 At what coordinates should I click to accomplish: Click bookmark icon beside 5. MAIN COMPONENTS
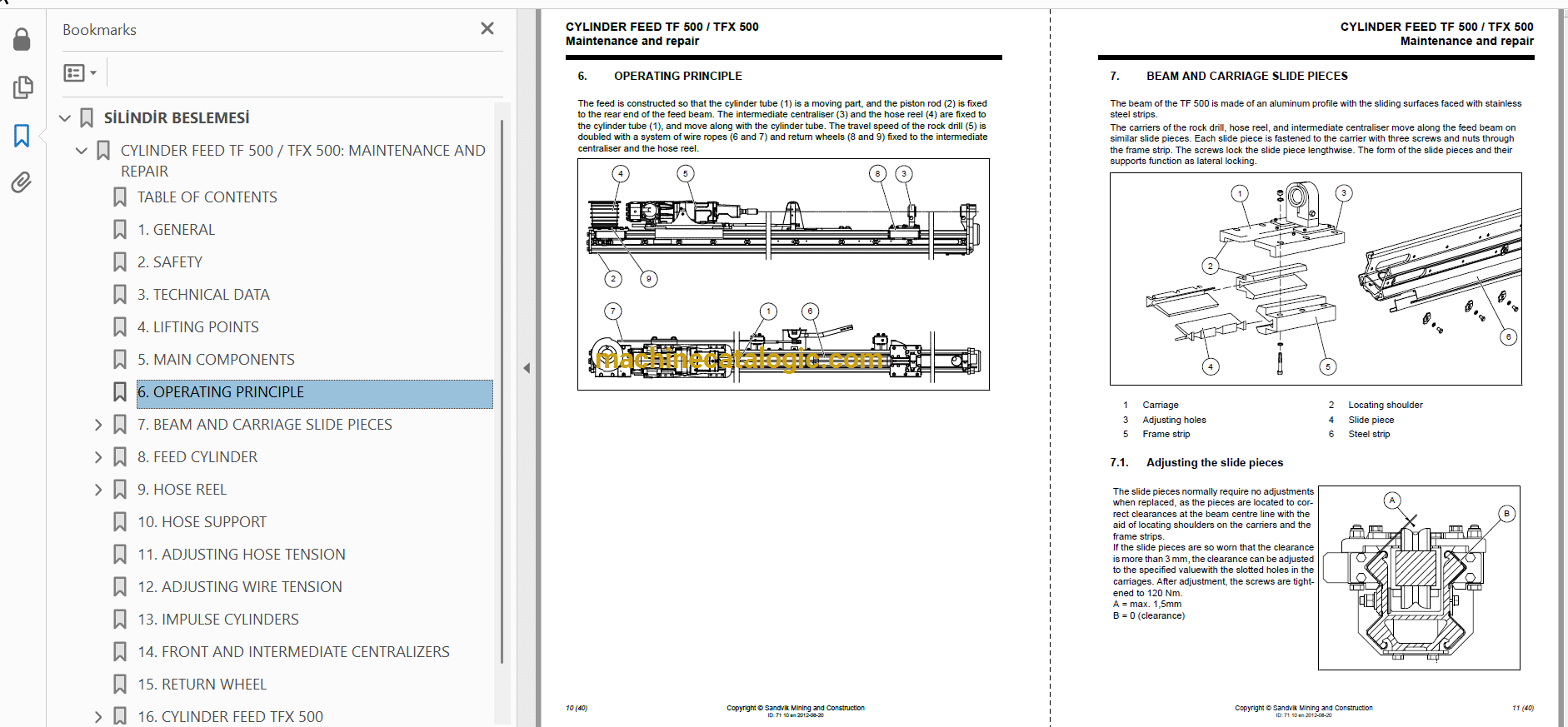point(120,360)
